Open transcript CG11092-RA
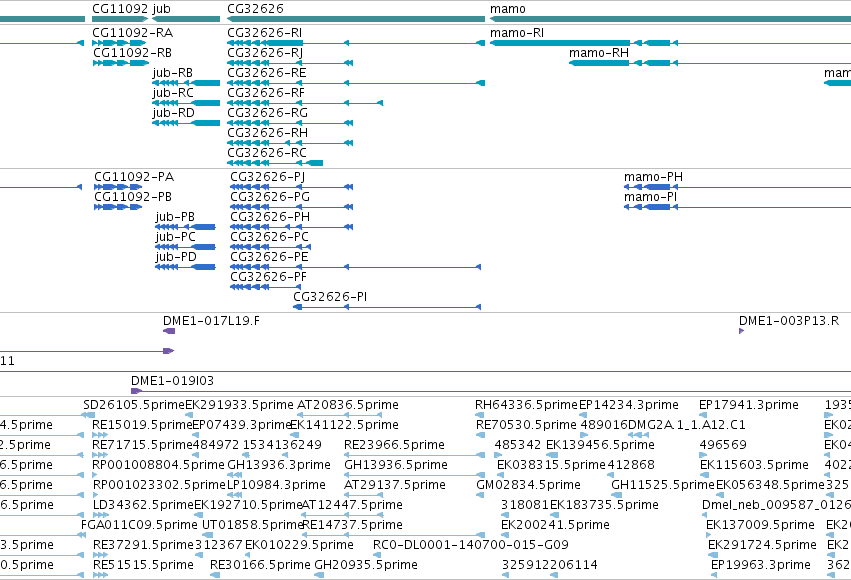Image resolution: width=851 pixels, height=580 pixels. click(132, 33)
